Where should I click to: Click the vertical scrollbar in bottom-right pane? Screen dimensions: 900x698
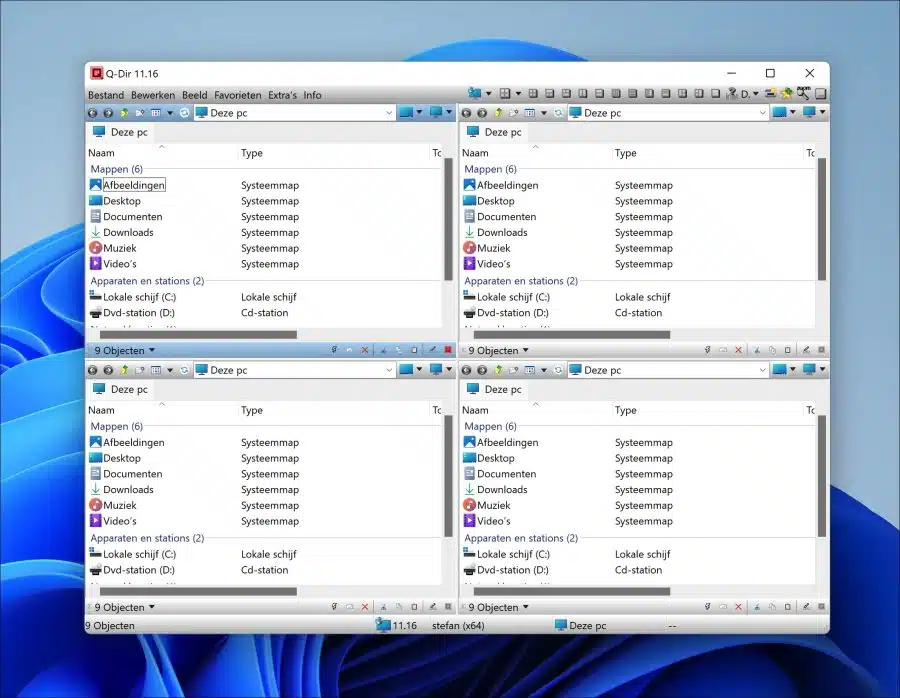pyautogui.click(x=822, y=476)
